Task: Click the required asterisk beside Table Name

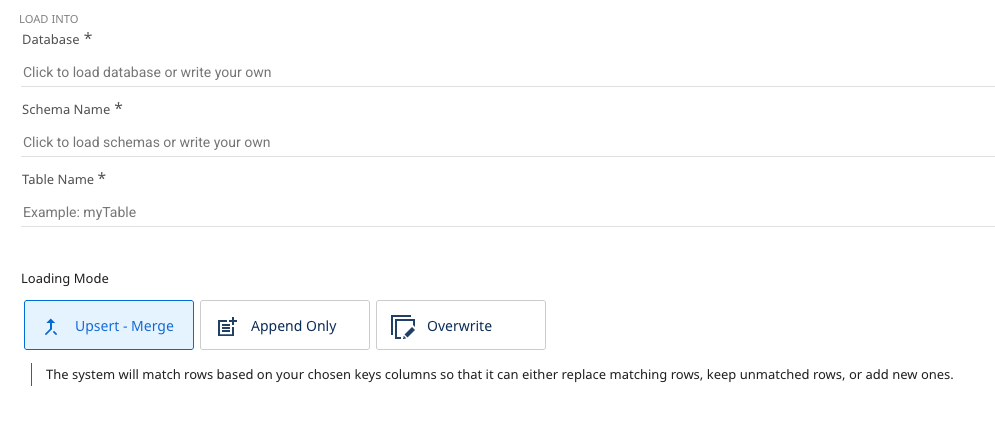Action: 102,177
